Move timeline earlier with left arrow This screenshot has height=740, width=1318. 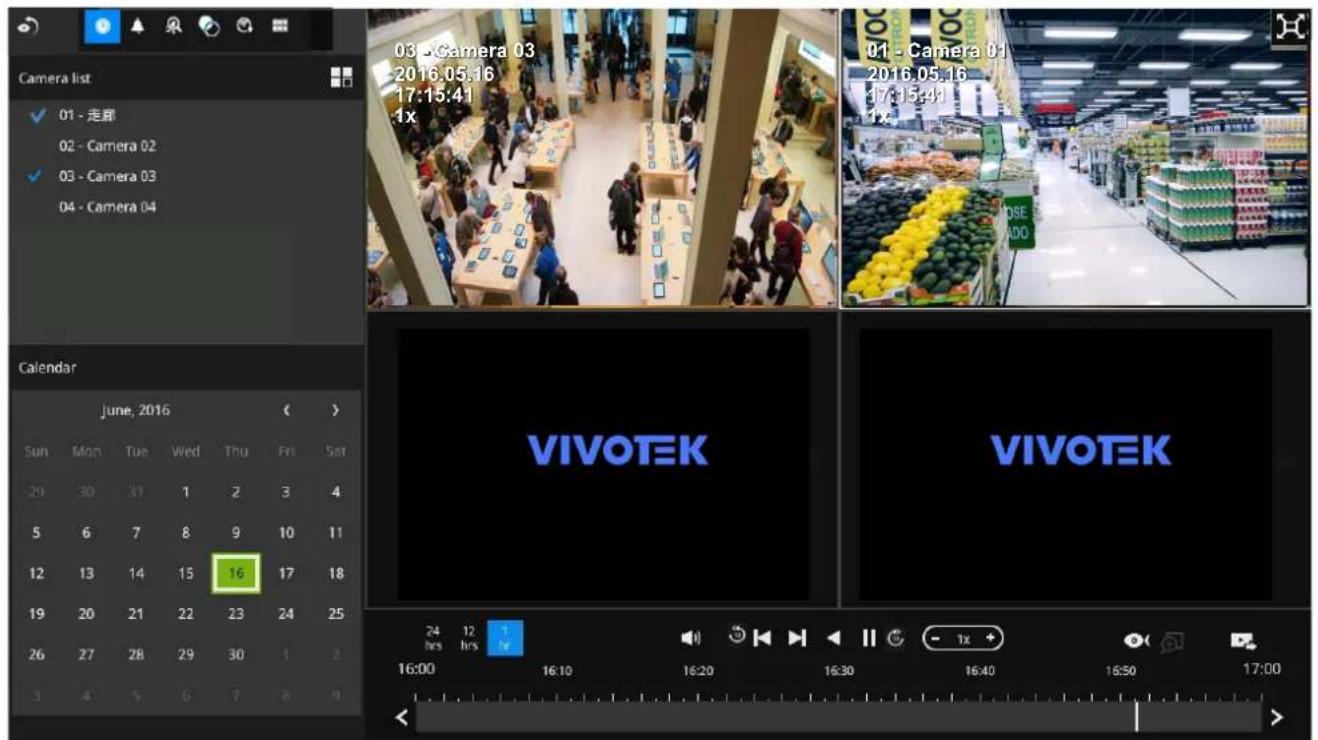tap(401, 716)
